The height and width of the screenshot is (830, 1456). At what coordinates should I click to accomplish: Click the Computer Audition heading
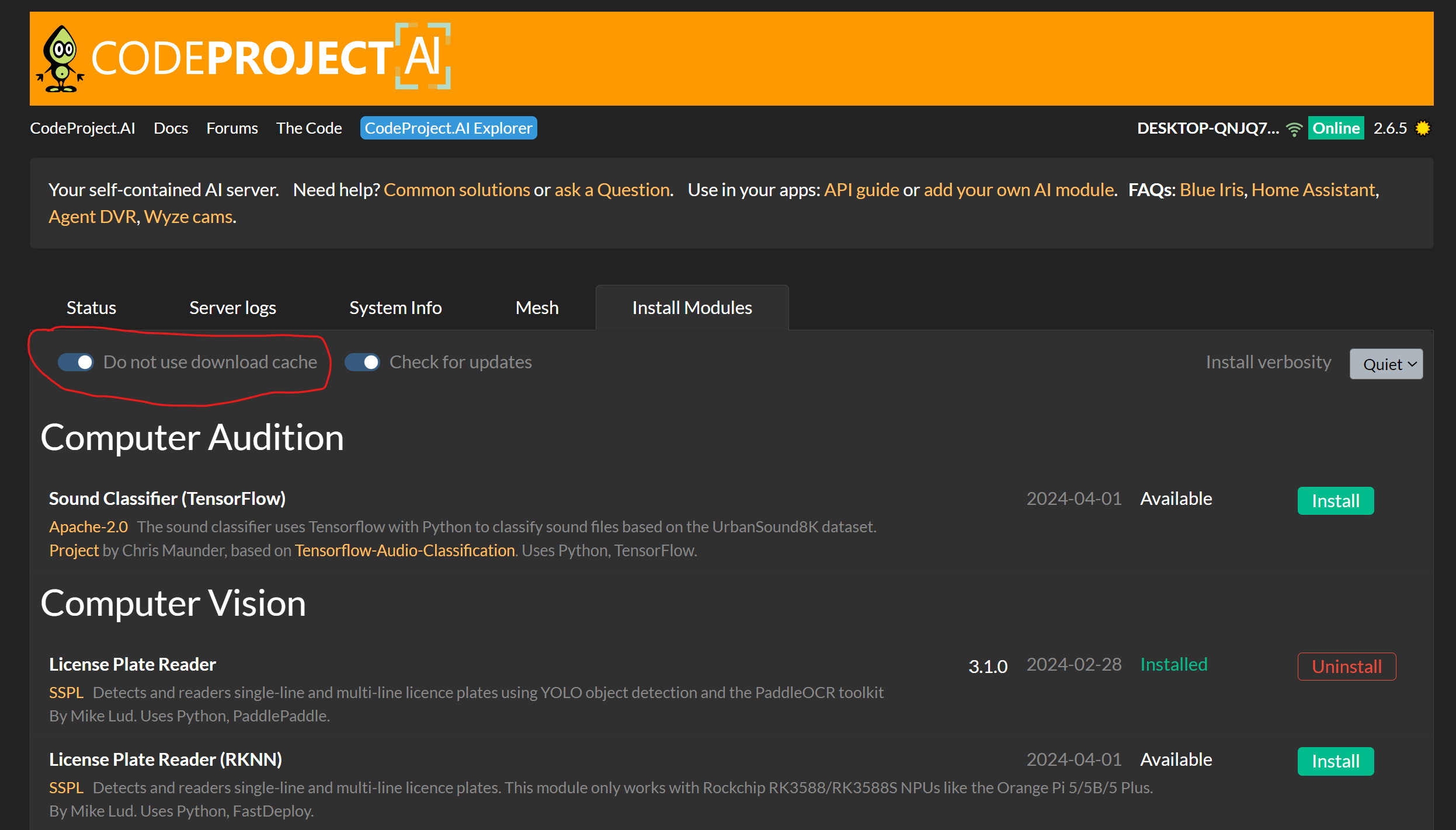coord(192,438)
